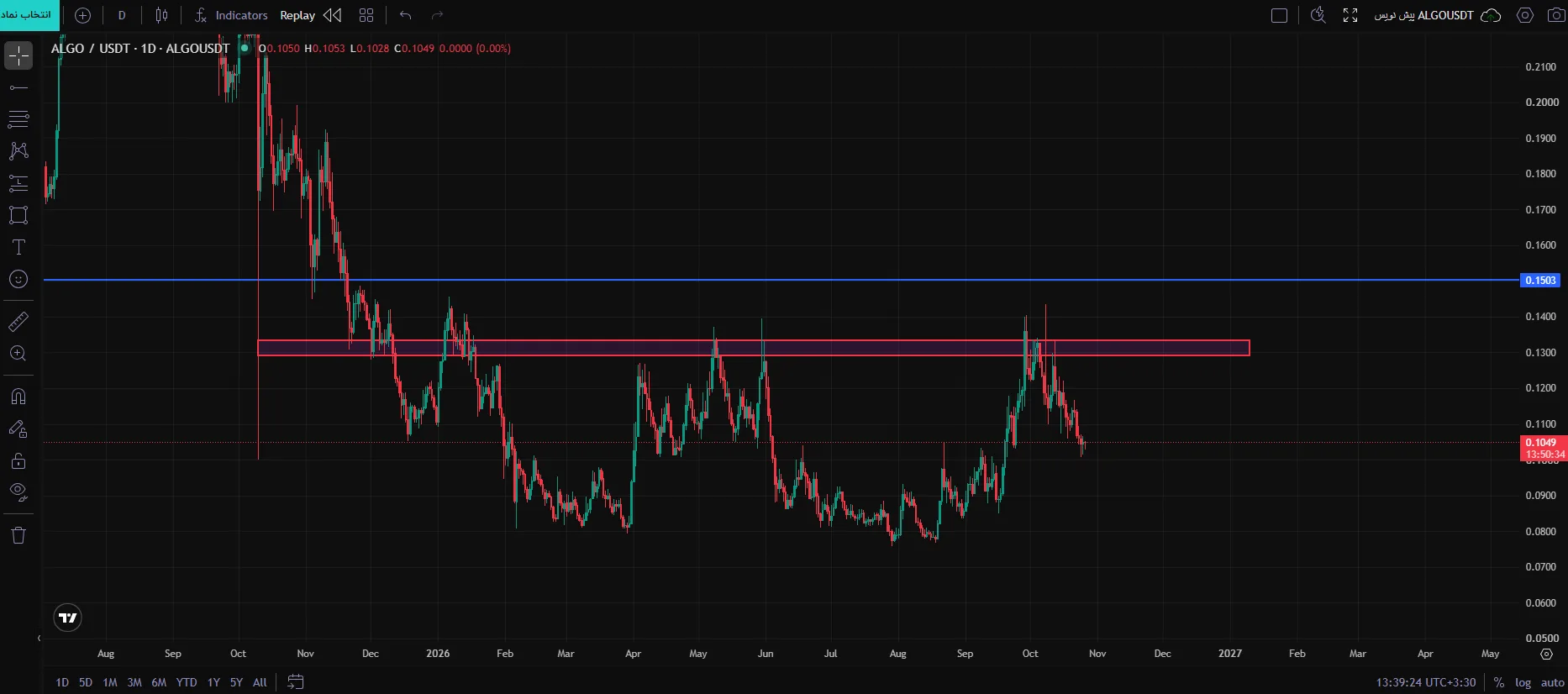Open the go to date calendar
1568x694 pixels.
point(295,682)
